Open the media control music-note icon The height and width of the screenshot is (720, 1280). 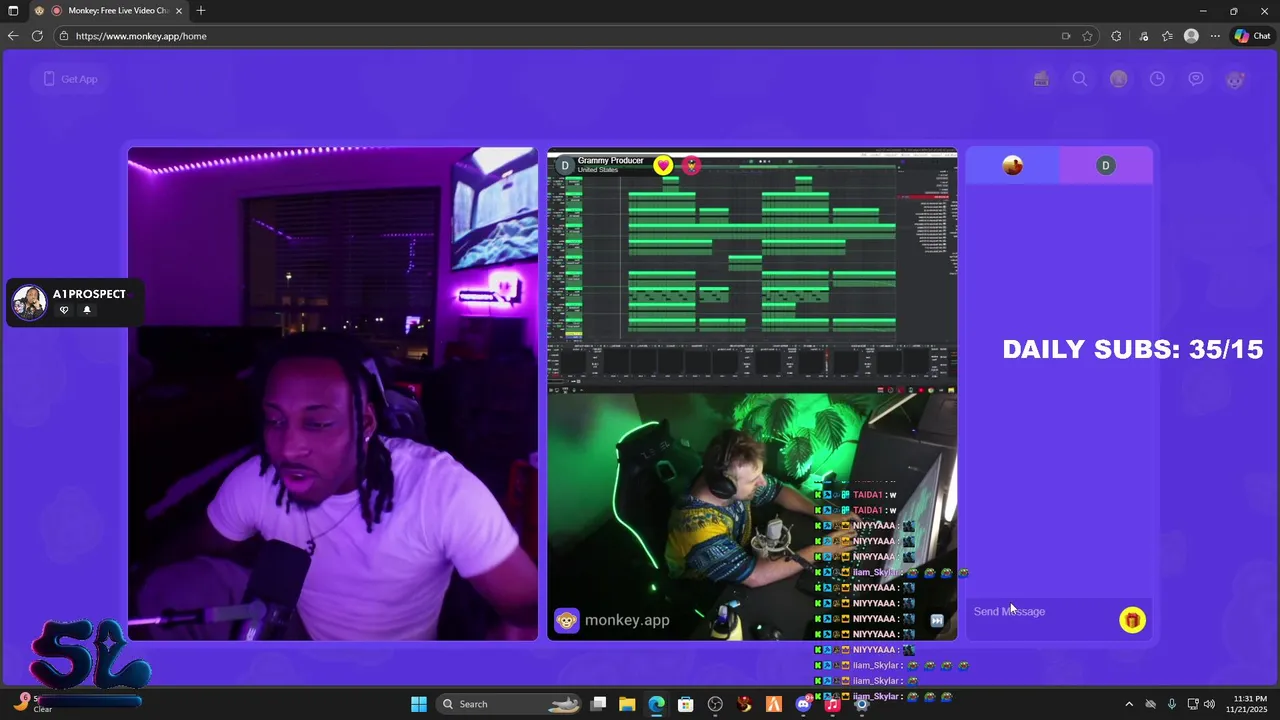click(x=1144, y=36)
